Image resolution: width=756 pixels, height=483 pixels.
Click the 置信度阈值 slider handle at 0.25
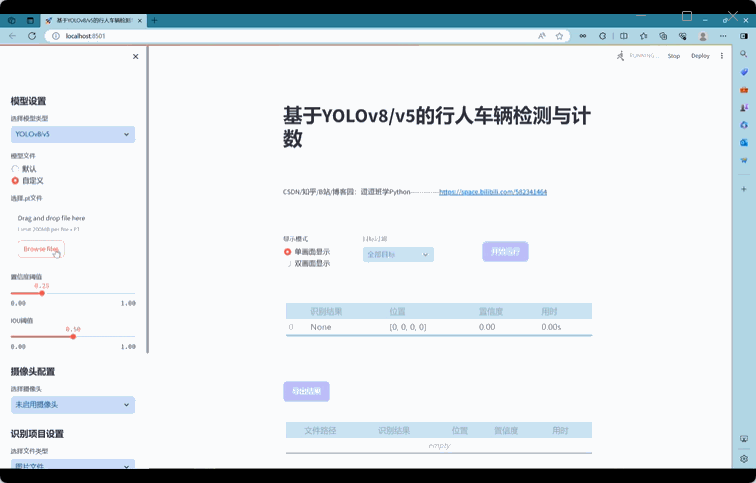tap(42, 293)
